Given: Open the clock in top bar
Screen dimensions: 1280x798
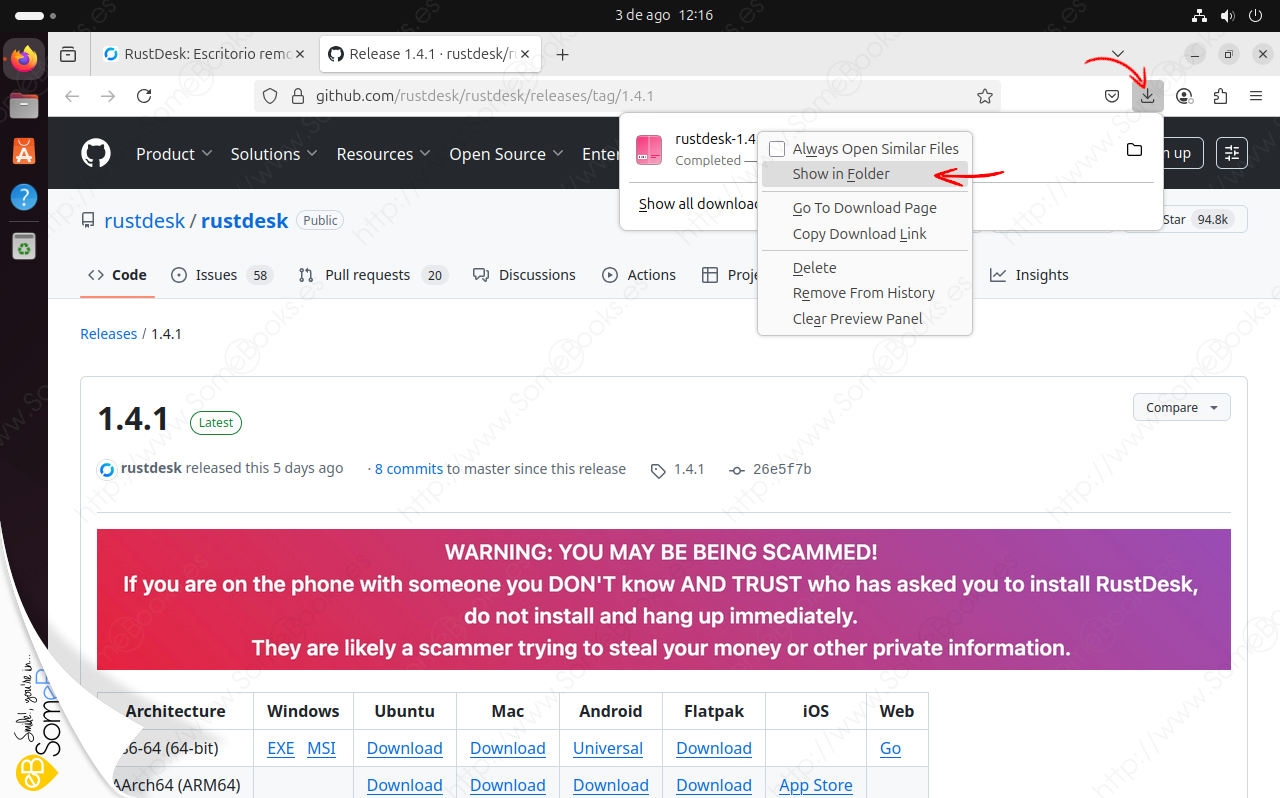Looking at the screenshot, I should click(x=664, y=15).
